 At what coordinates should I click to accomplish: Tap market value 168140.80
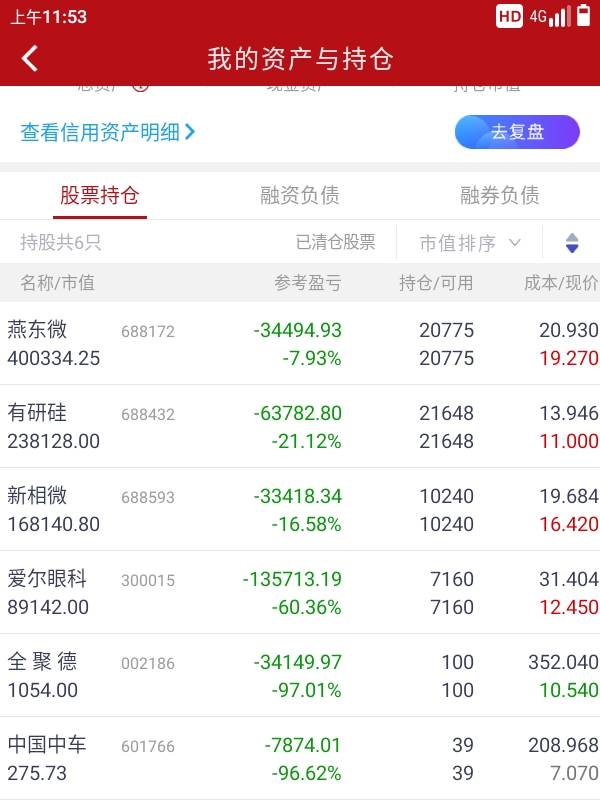(x=54, y=524)
